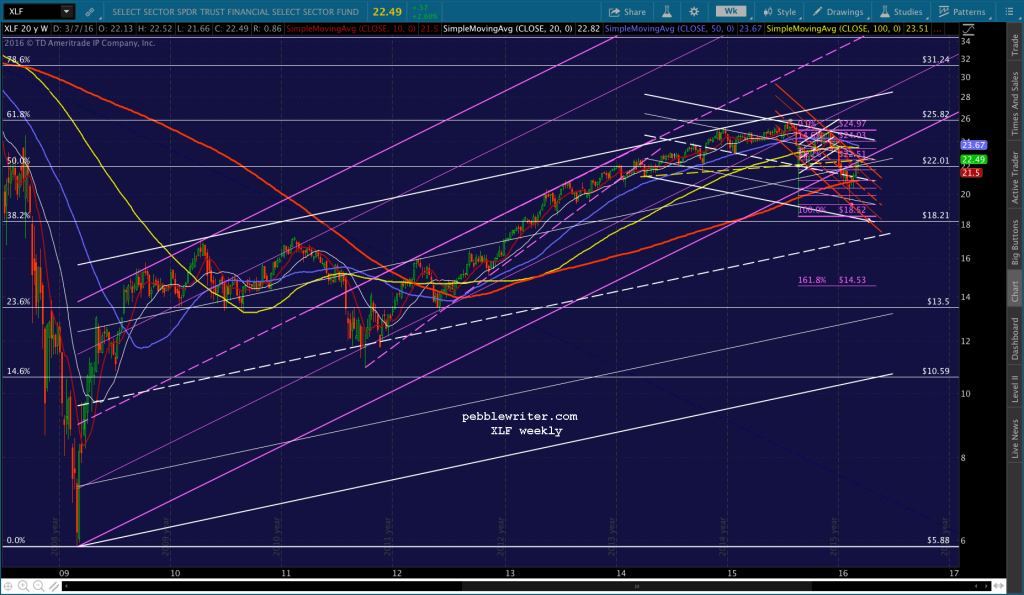Click the drawing lines icon at bottom left
Image resolution: width=1024 pixels, height=595 pixels.
(x=54, y=586)
